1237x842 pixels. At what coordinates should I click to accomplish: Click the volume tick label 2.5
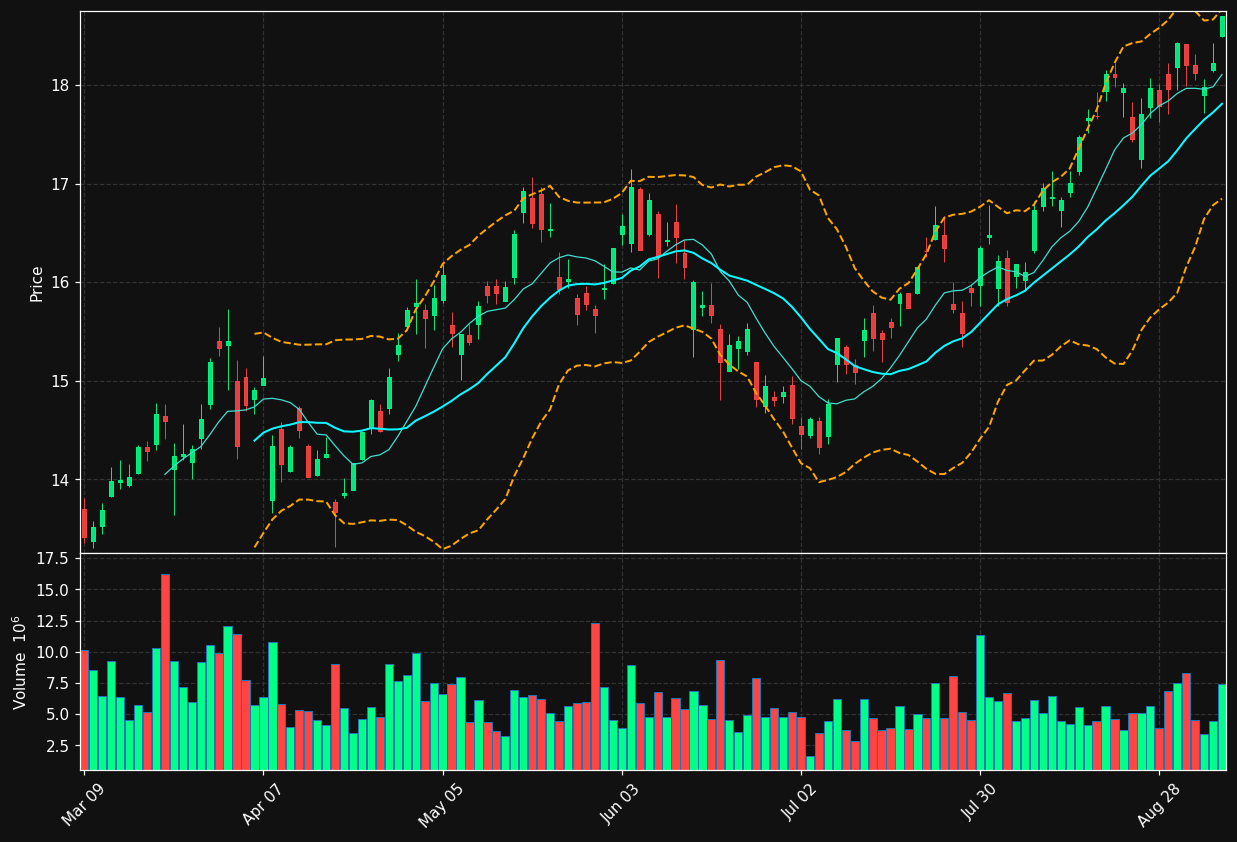[57, 746]
